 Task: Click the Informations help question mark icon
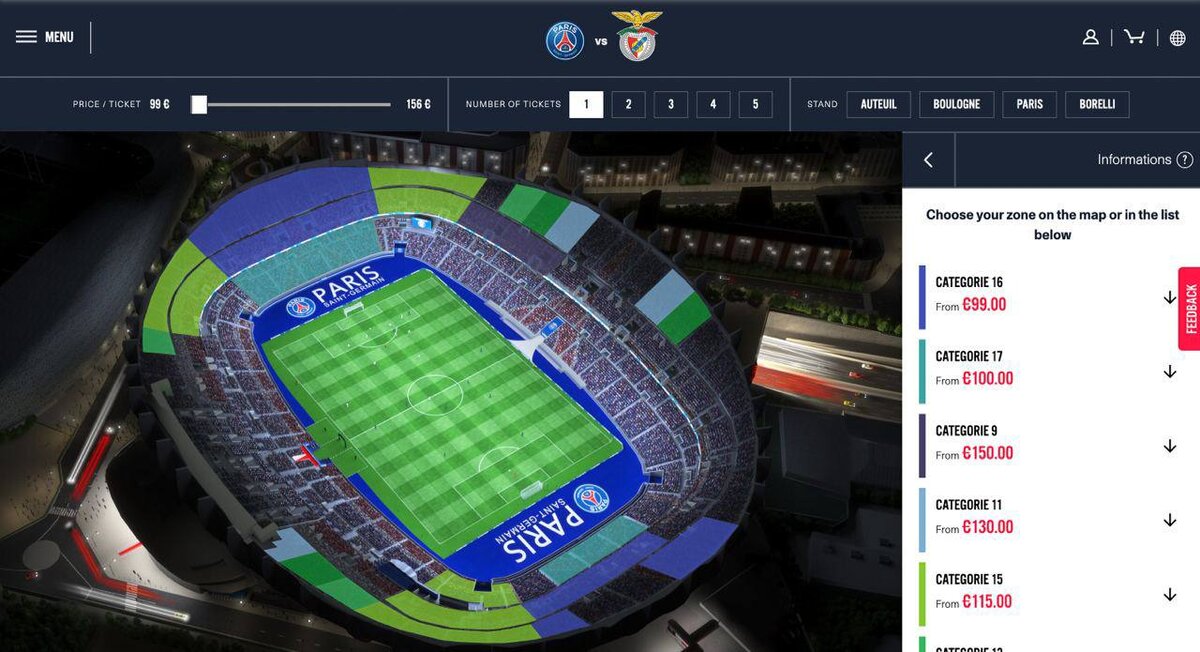(1185, 160)
